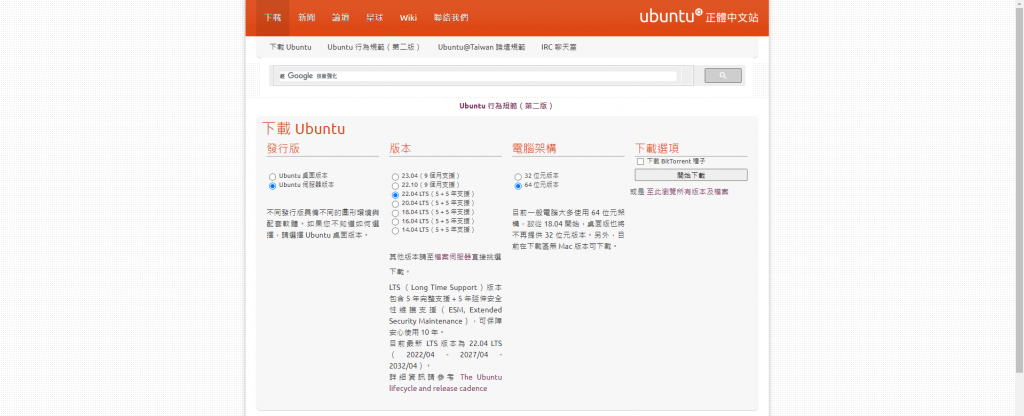This screenshot has width=1024, height=416.
Task: Choose version 22.10 radio button
Action: (395, 185)
